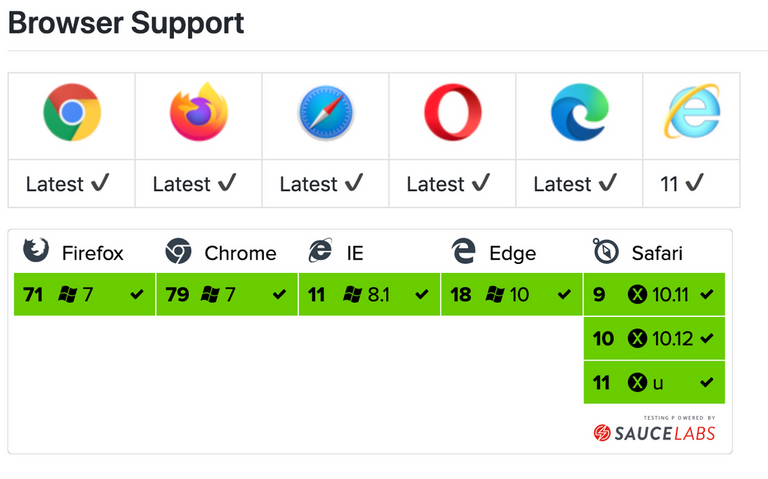
Task: Click the red Opera logo
Action: pyautogui.click(x=453, y=112)
